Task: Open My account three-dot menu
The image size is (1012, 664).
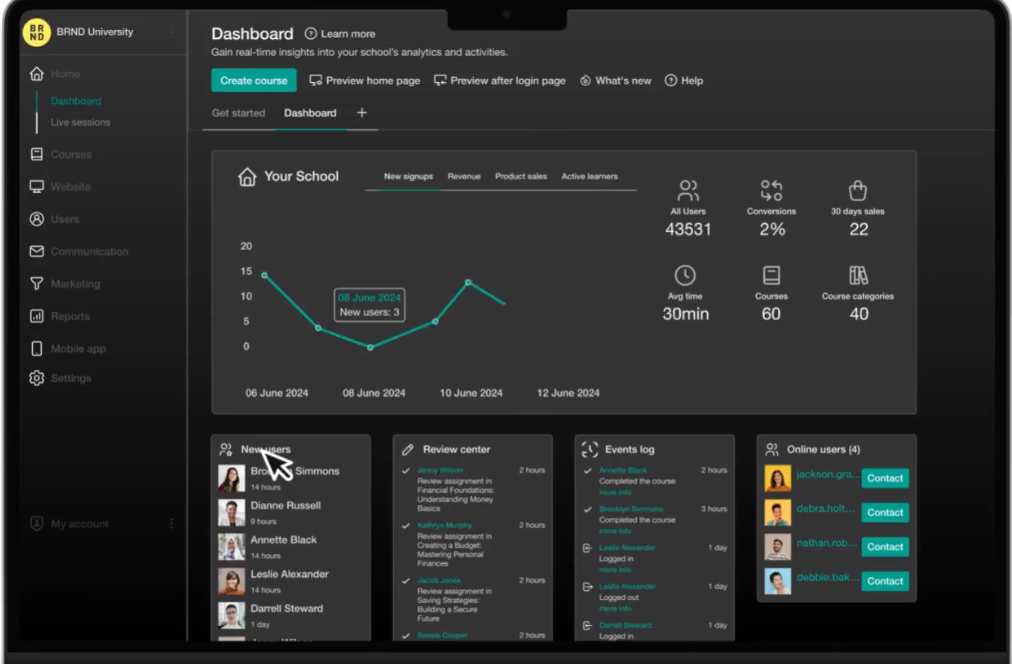Action: pos(172,523)
